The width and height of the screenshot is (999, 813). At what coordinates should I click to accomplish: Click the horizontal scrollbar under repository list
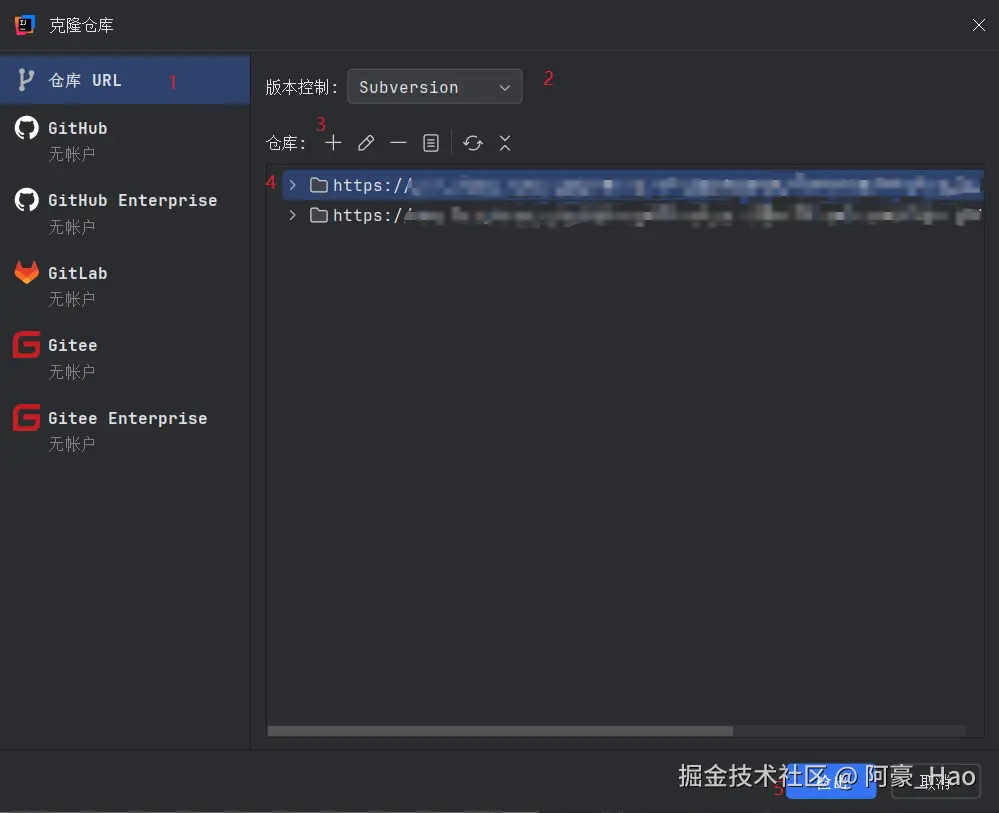point(500,731)
